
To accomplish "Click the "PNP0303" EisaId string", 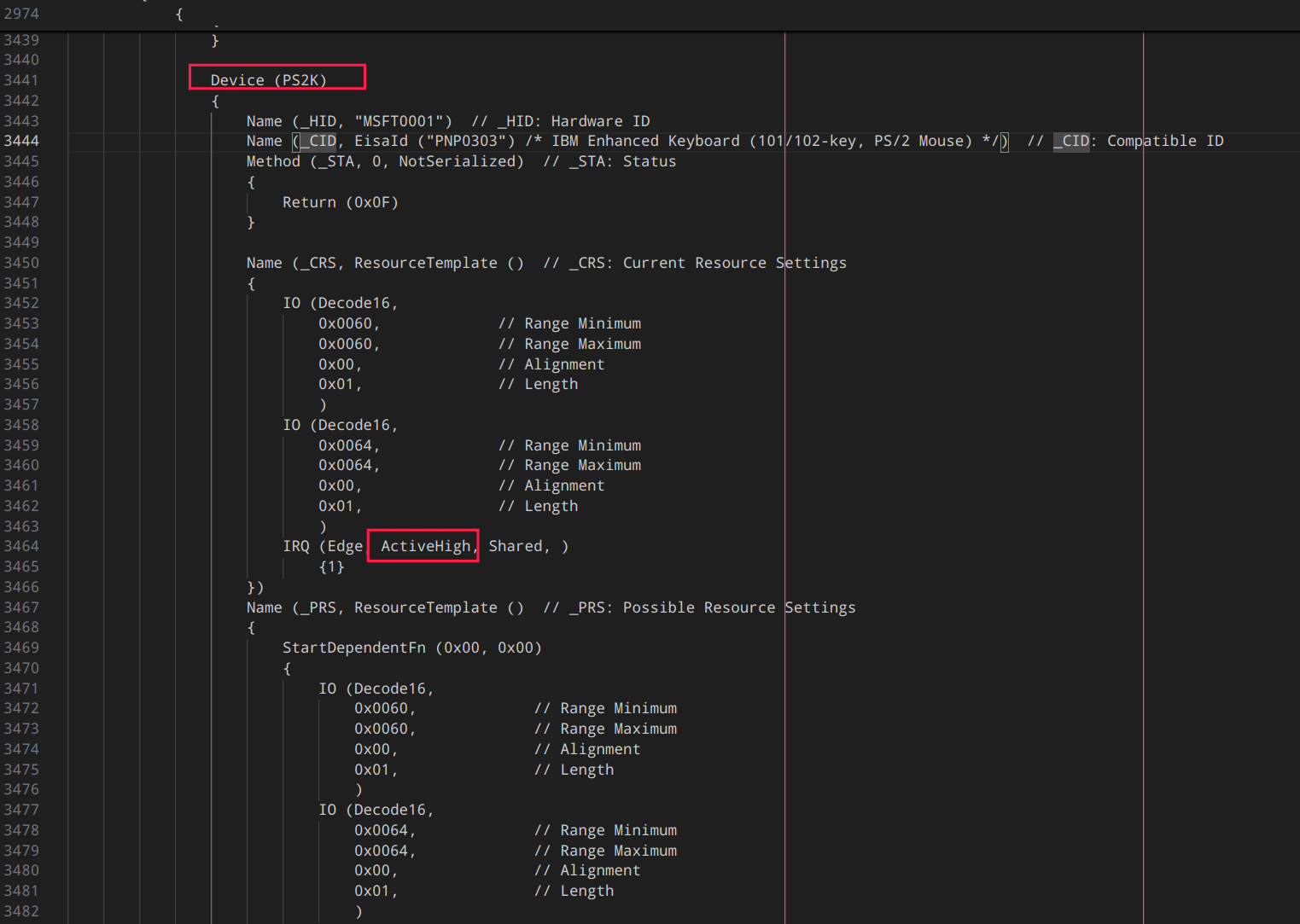I will pyautogui.click(x=466, y=141).
